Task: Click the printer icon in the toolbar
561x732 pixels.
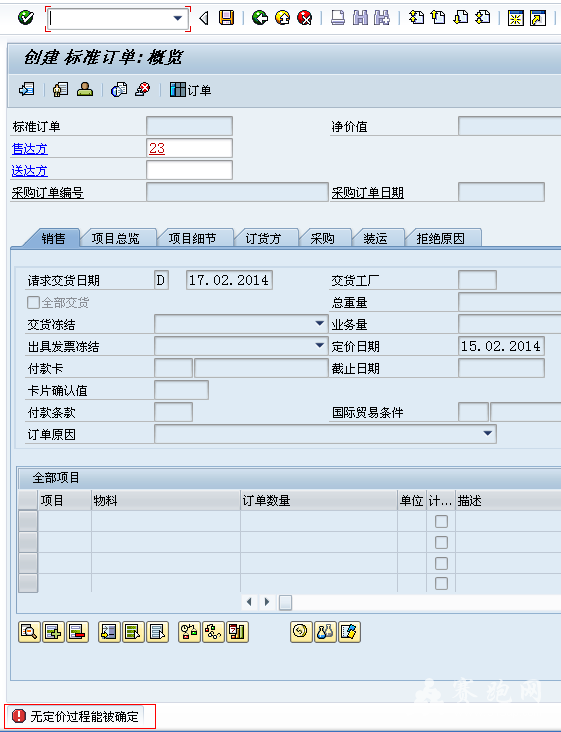Action: [x=338, y=18]
